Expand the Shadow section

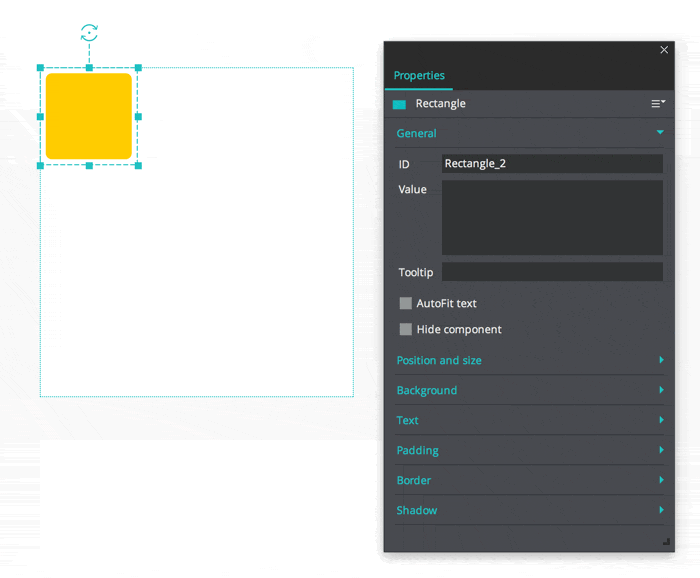tap(661, 510)
